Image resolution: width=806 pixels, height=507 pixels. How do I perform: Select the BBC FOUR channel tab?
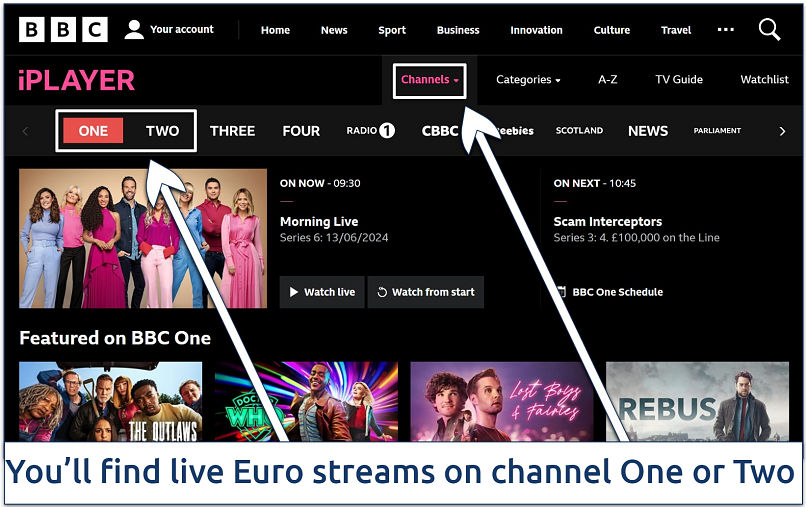(x=301, y=131)
